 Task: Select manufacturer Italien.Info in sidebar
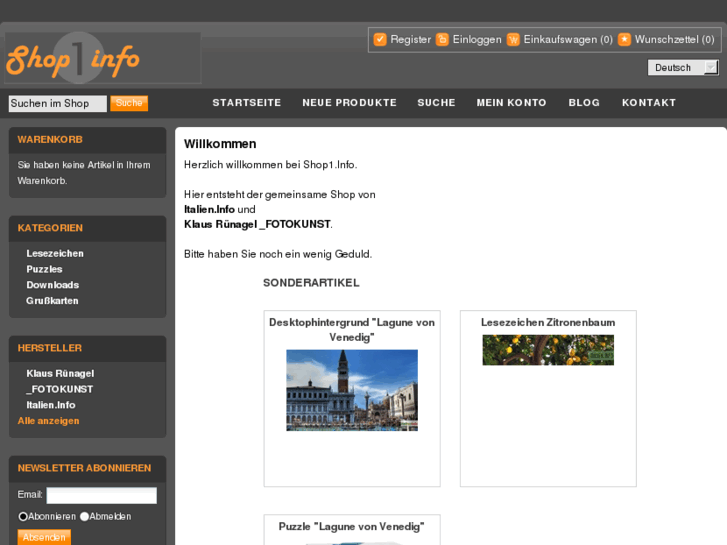click(x=51, y=405)
